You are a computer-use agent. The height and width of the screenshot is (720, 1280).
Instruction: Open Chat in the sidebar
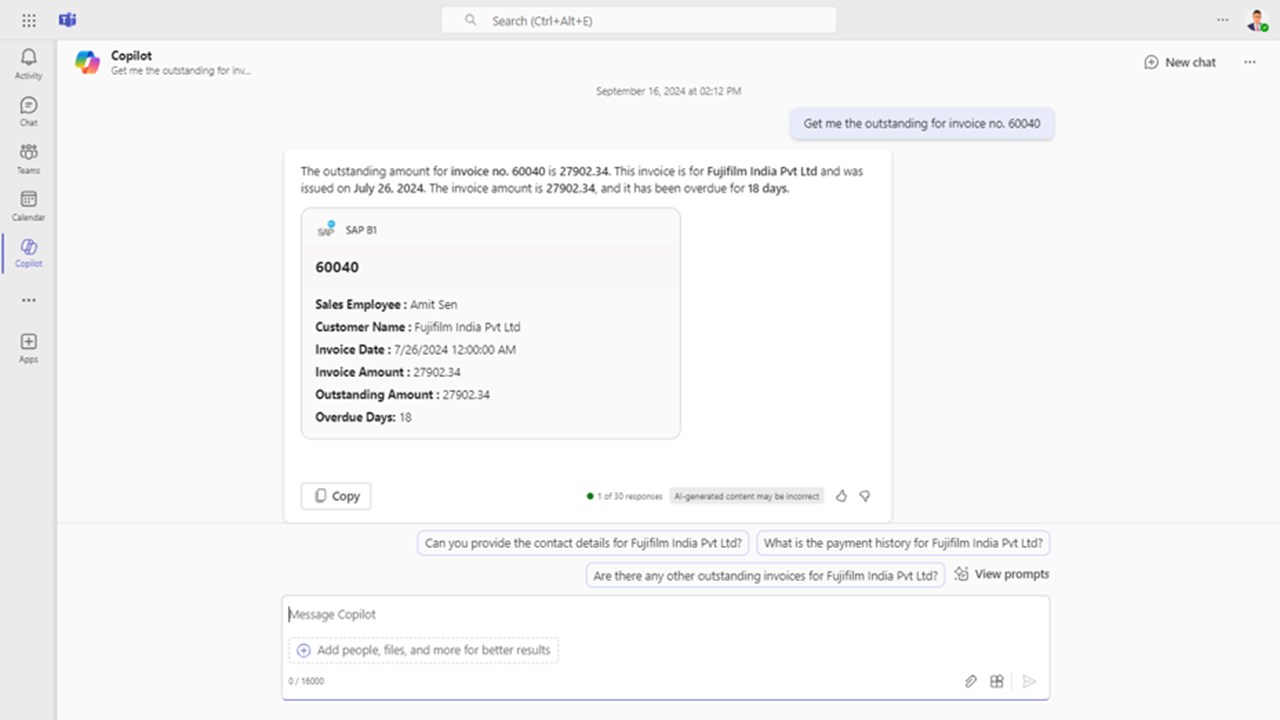pos(29,110)
